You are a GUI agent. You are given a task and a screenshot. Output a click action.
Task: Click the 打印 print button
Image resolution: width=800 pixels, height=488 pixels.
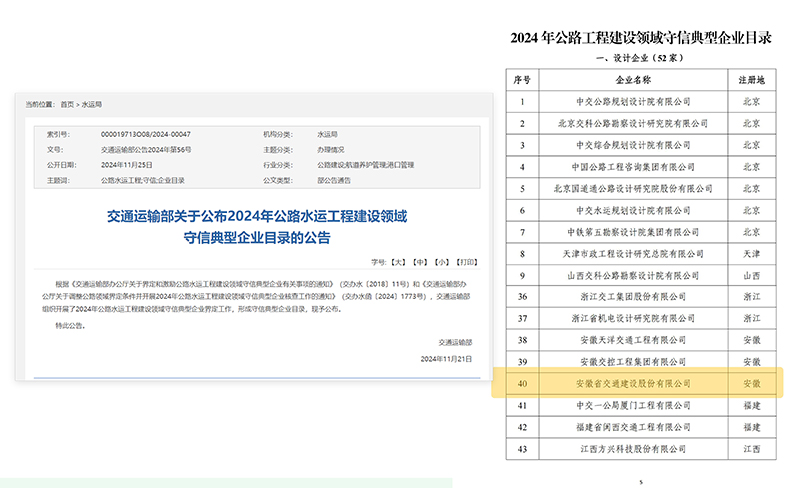click(x=466, y=261)
